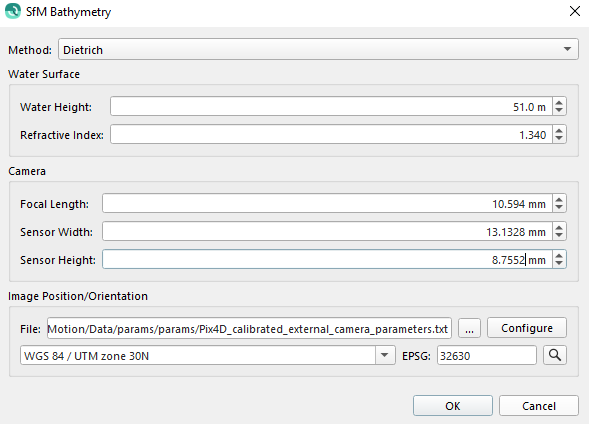This screenshot has width=589, height=424.
Task: Decrease Water Height with down arrow
Action: tap(559, 111)
